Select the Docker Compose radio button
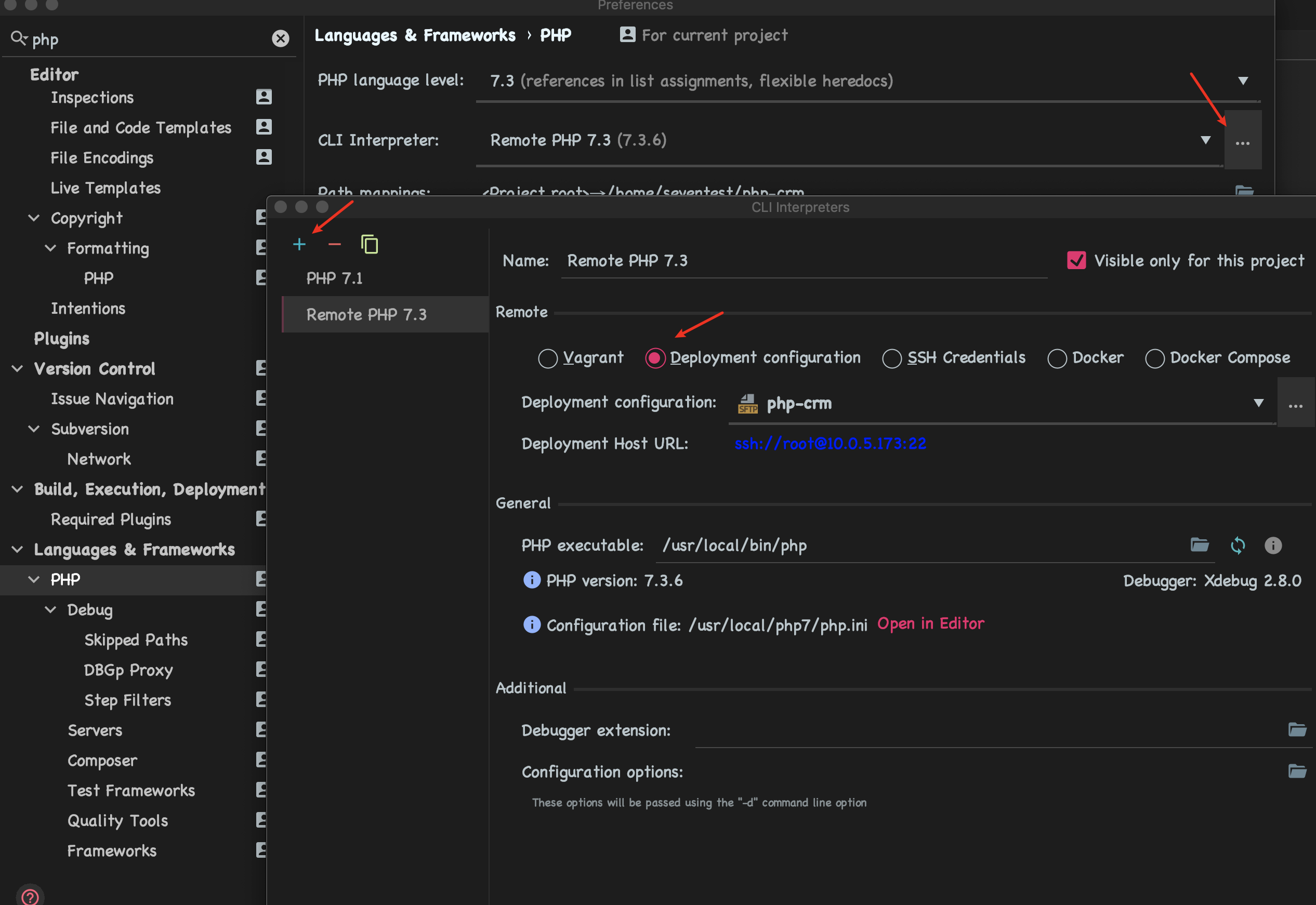The image size is (1316, 905). pyautogui.click(x=1154, y=358)
